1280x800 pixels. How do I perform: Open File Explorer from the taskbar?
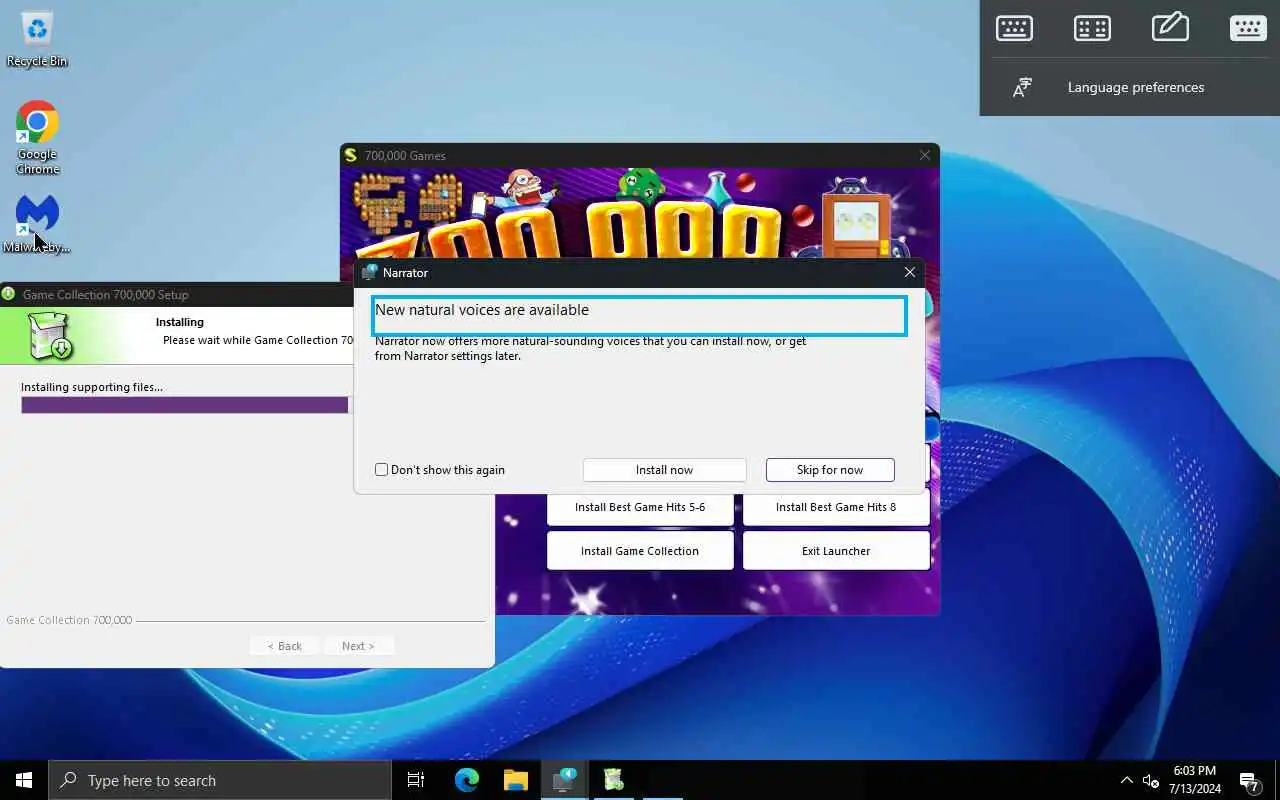click(515, 780)
